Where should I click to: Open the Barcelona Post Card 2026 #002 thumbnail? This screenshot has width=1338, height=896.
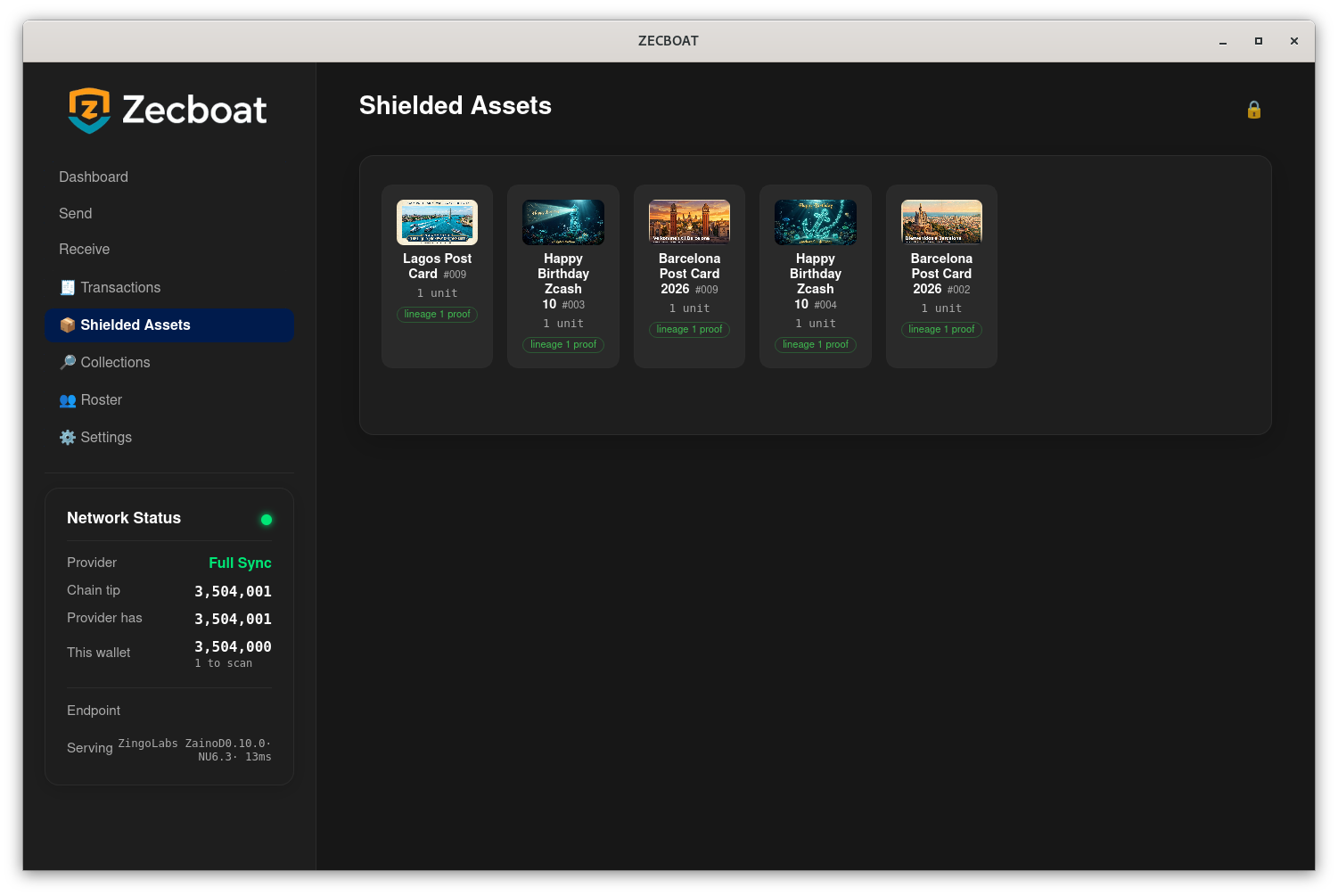tap(941, 222)
